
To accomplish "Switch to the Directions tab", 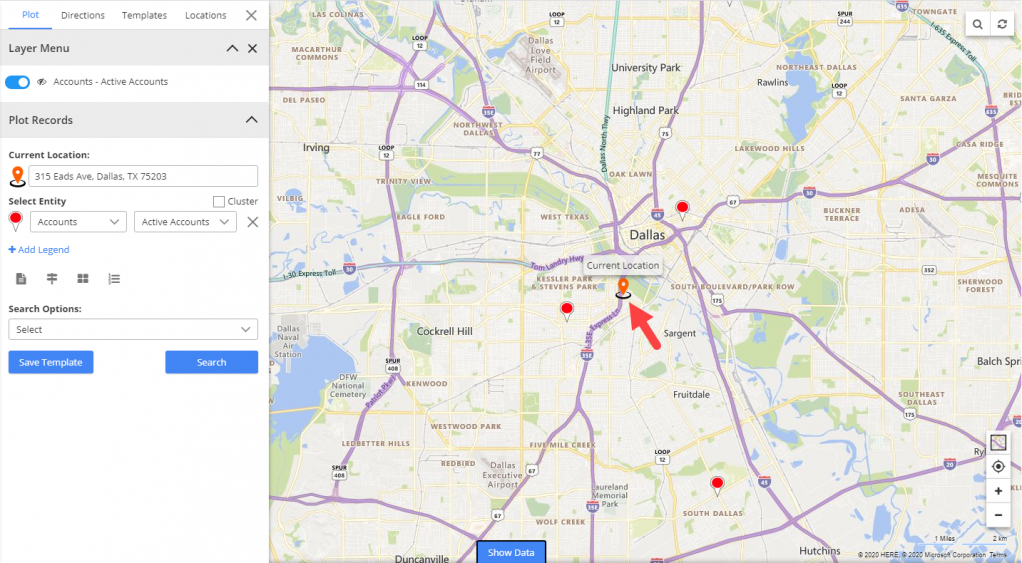I will click(83, 15).
